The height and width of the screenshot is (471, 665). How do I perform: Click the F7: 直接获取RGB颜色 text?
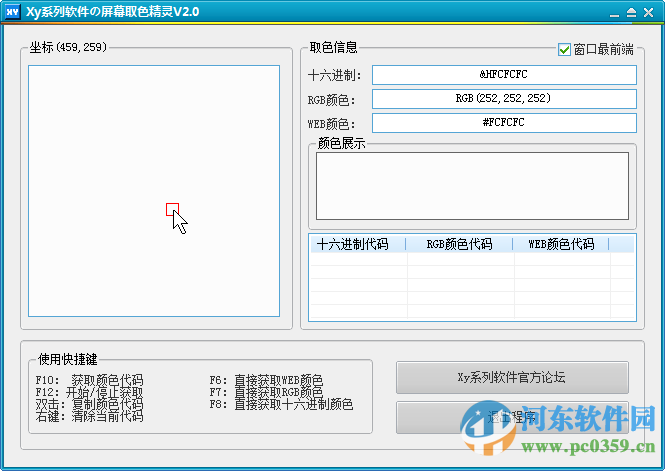(x=266, y=392)
